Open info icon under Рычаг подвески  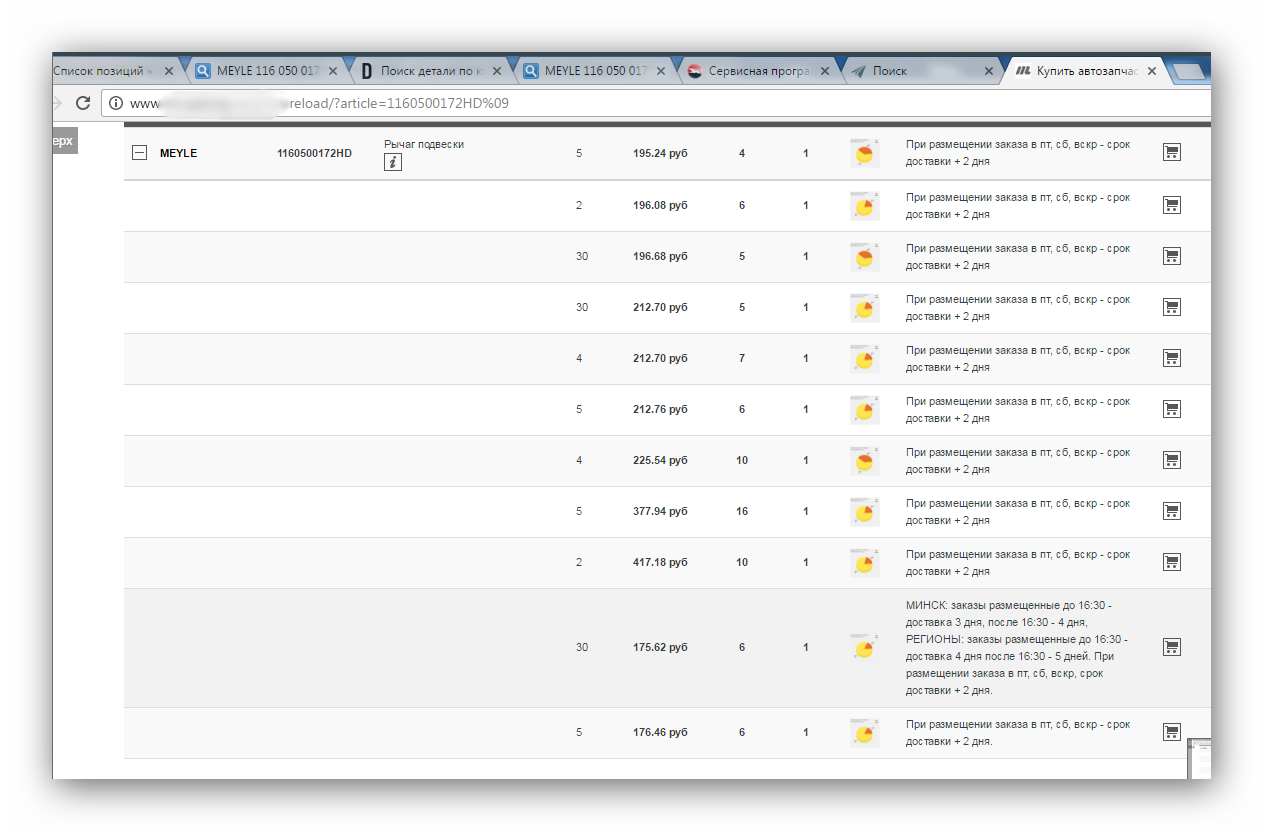click(x=393, y=163)
